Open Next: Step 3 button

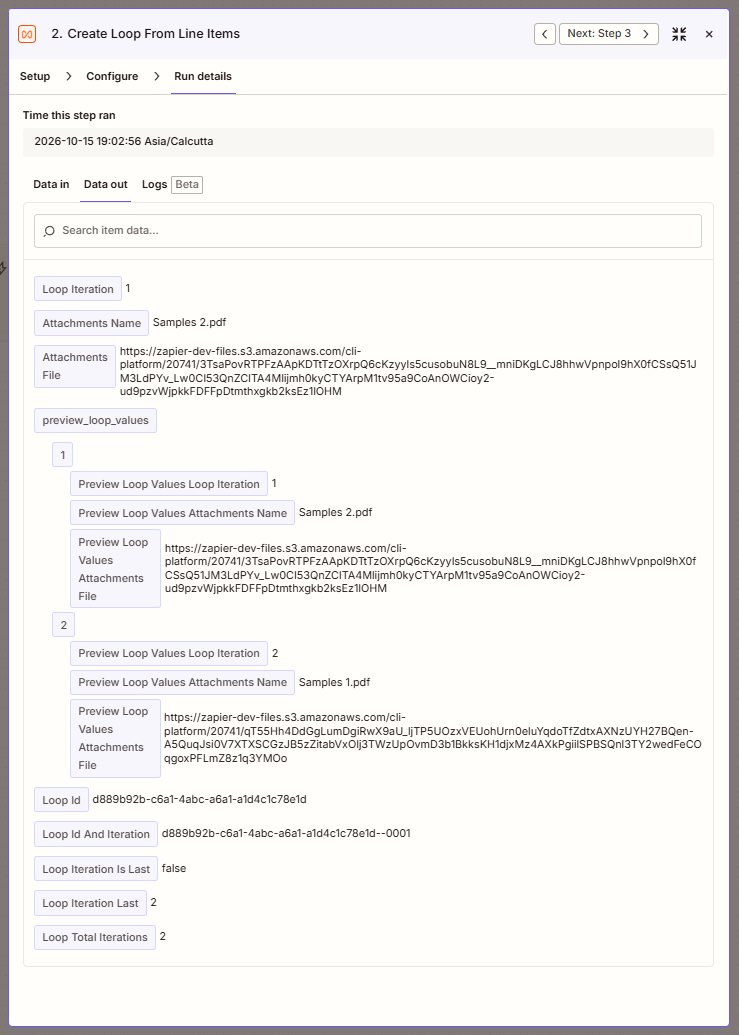608,34
